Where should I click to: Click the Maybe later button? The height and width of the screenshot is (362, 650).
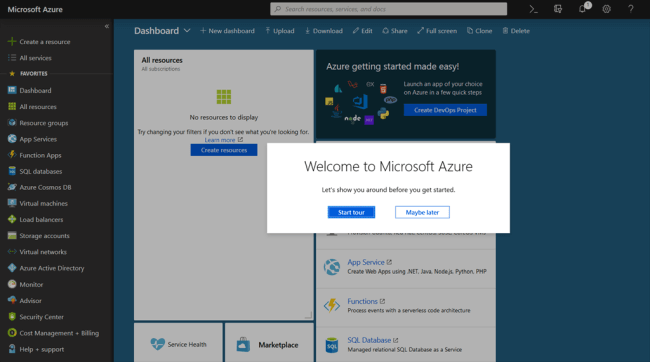[422, 212]
